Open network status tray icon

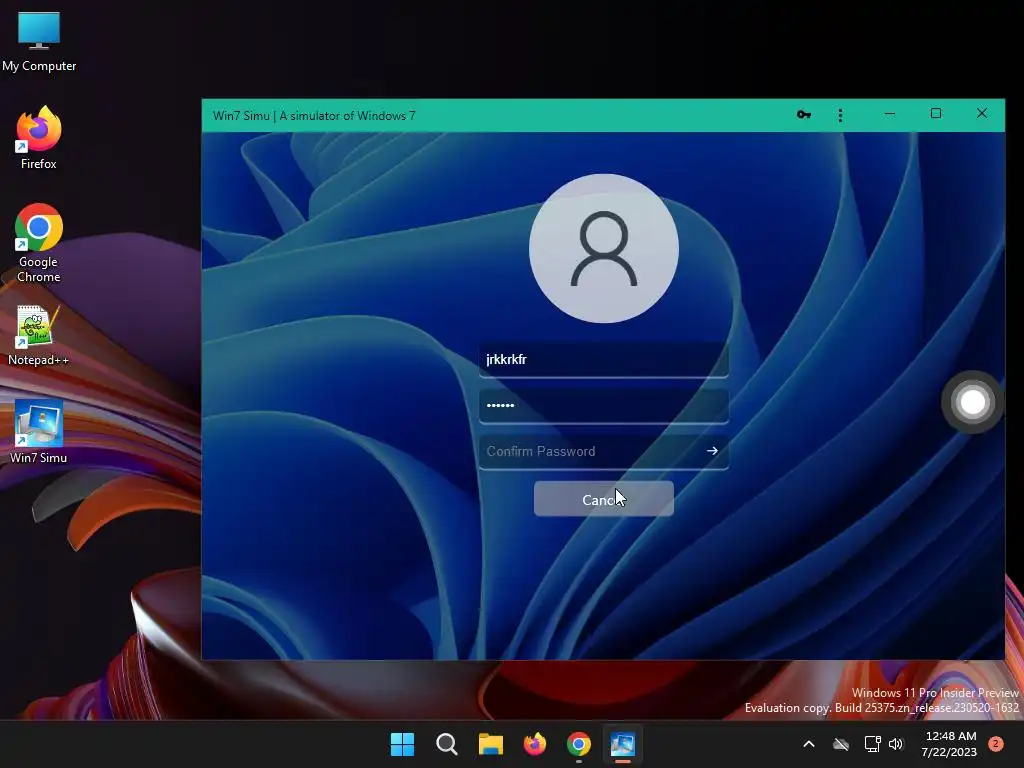pos(872,744)
